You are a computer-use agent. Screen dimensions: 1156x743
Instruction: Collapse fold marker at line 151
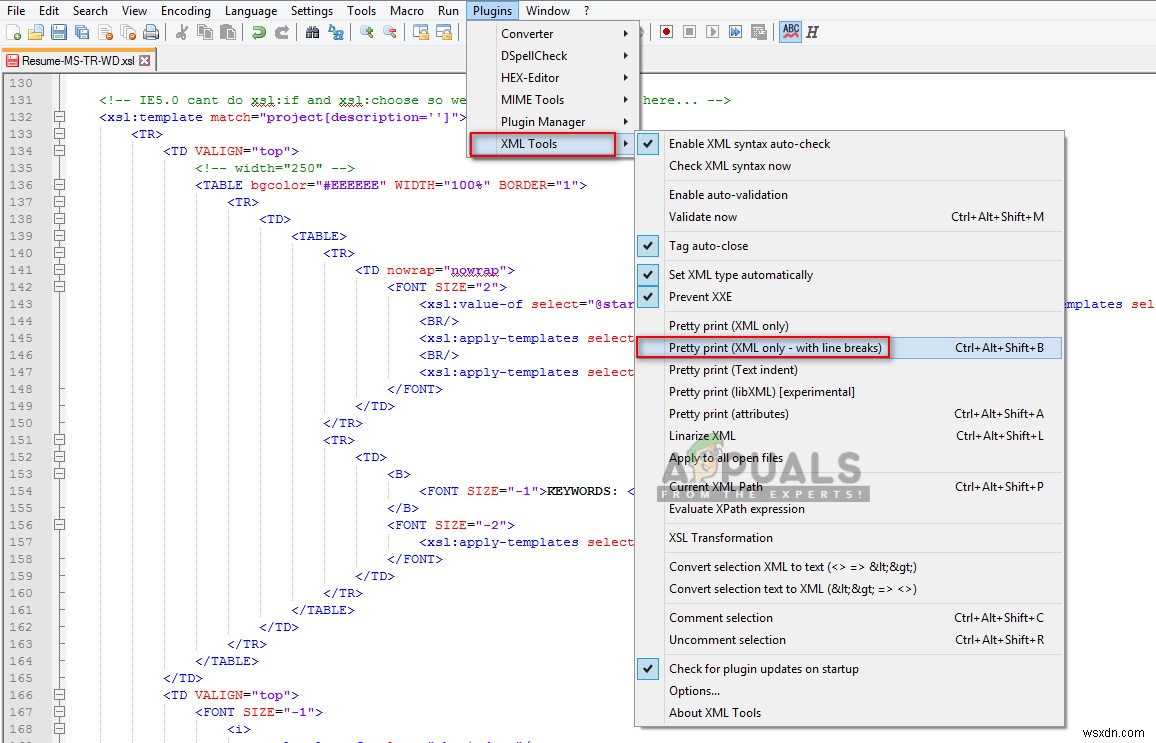point(60,440)
